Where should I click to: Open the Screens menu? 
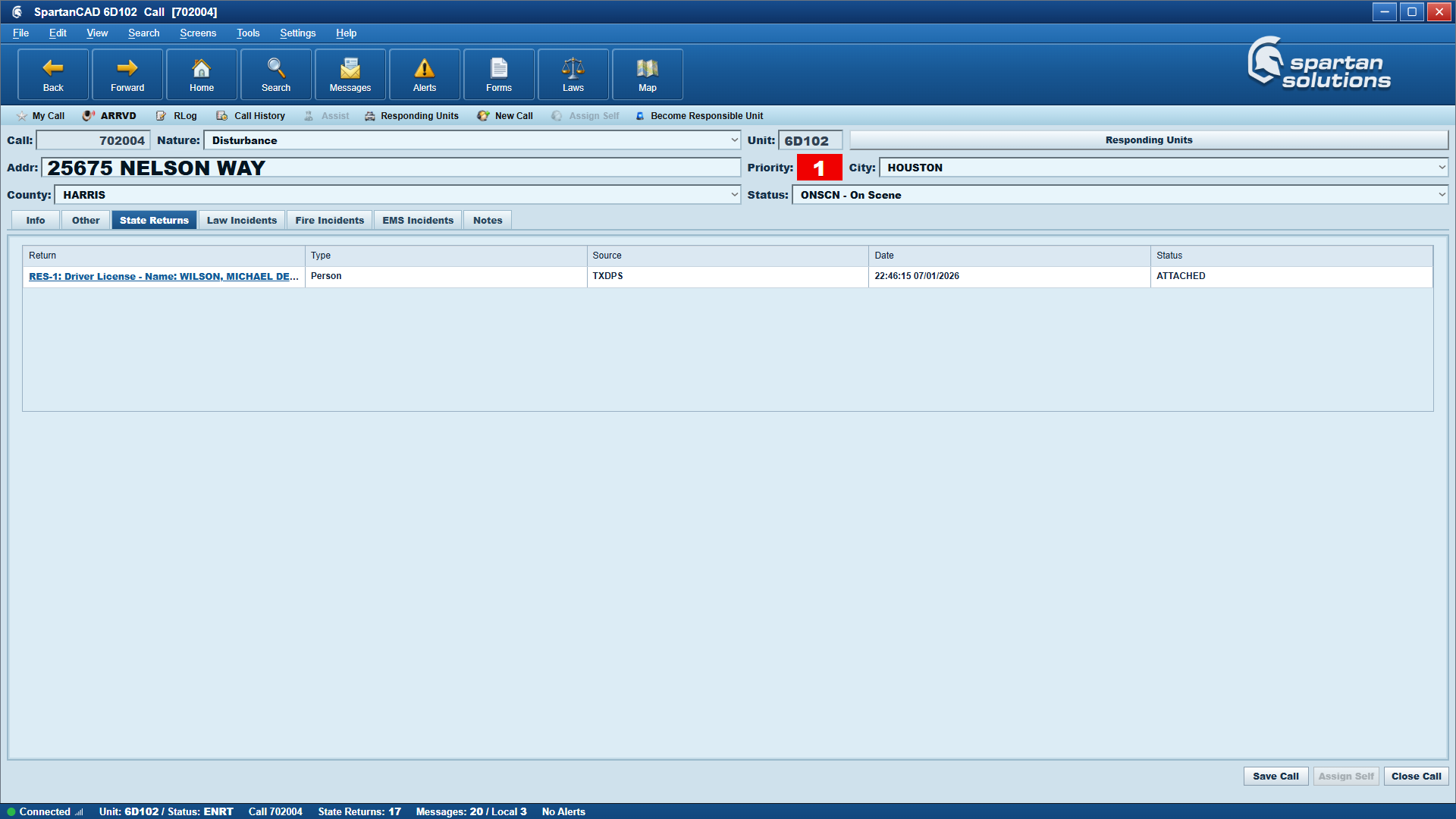[198, 33]
